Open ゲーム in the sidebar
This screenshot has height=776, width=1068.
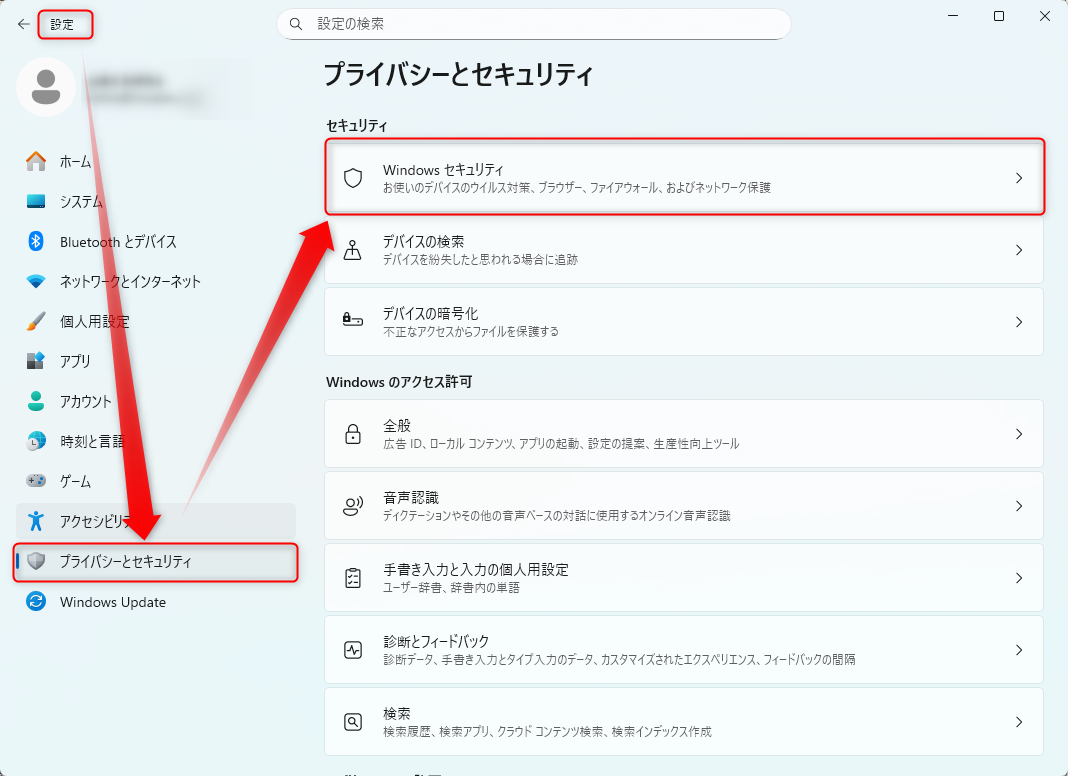pos(155,481)
